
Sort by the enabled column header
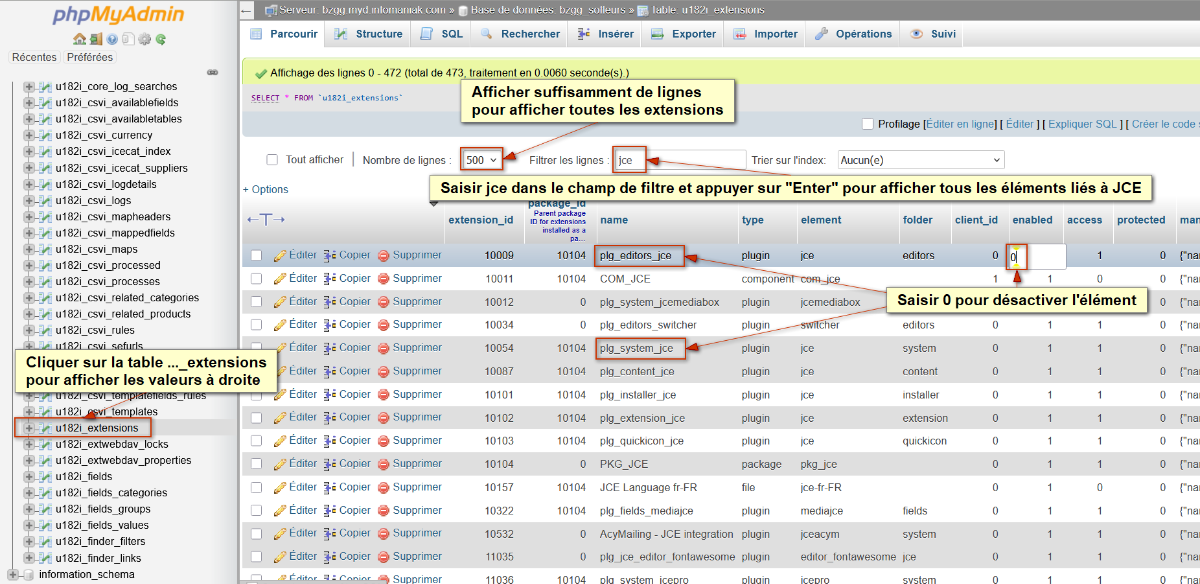pos(1032,220)
